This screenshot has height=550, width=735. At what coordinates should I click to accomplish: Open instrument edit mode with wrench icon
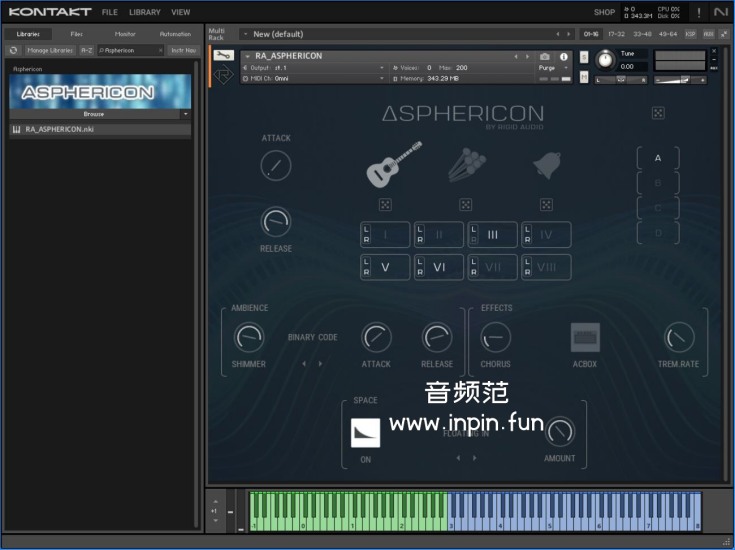[x=224, y=56]
